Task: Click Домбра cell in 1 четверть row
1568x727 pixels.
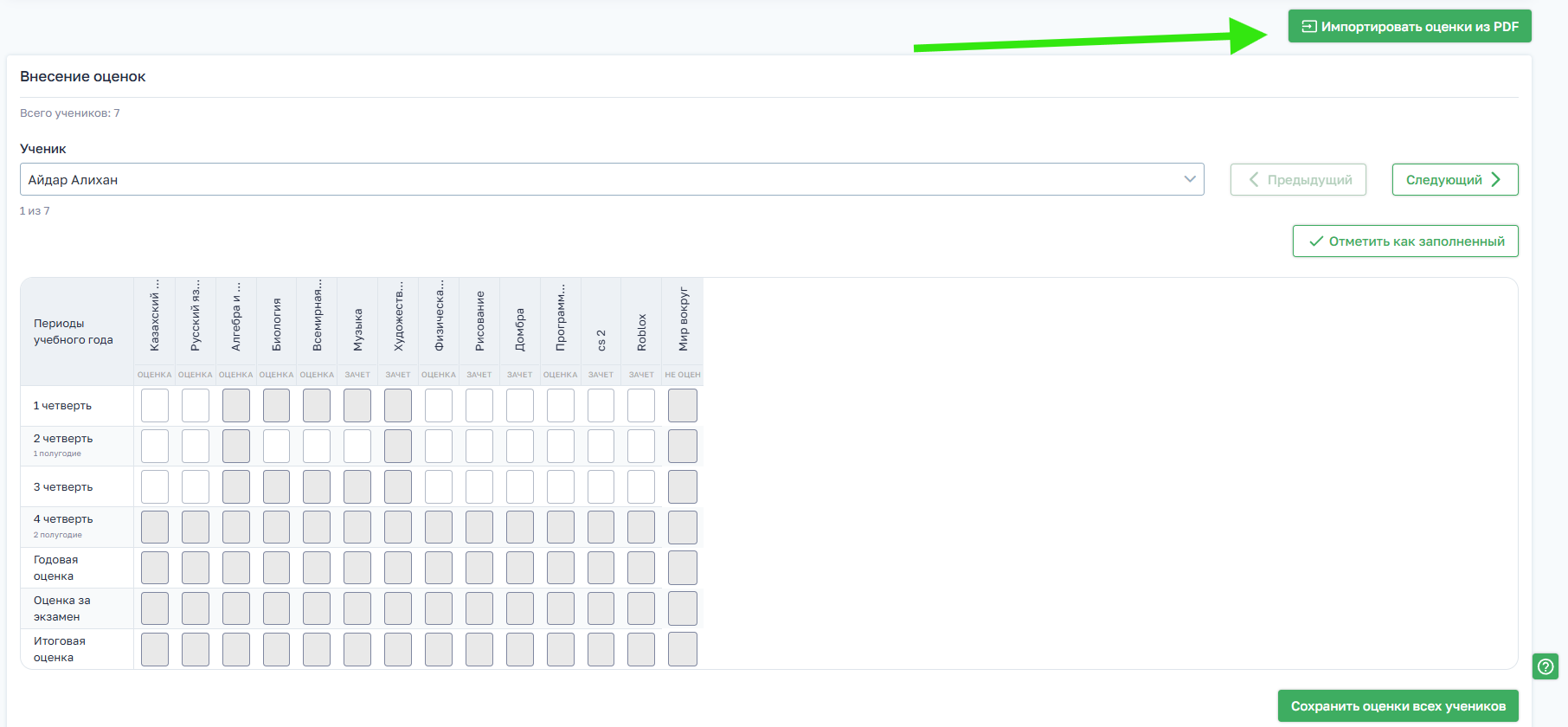Action: coord(520,406)
